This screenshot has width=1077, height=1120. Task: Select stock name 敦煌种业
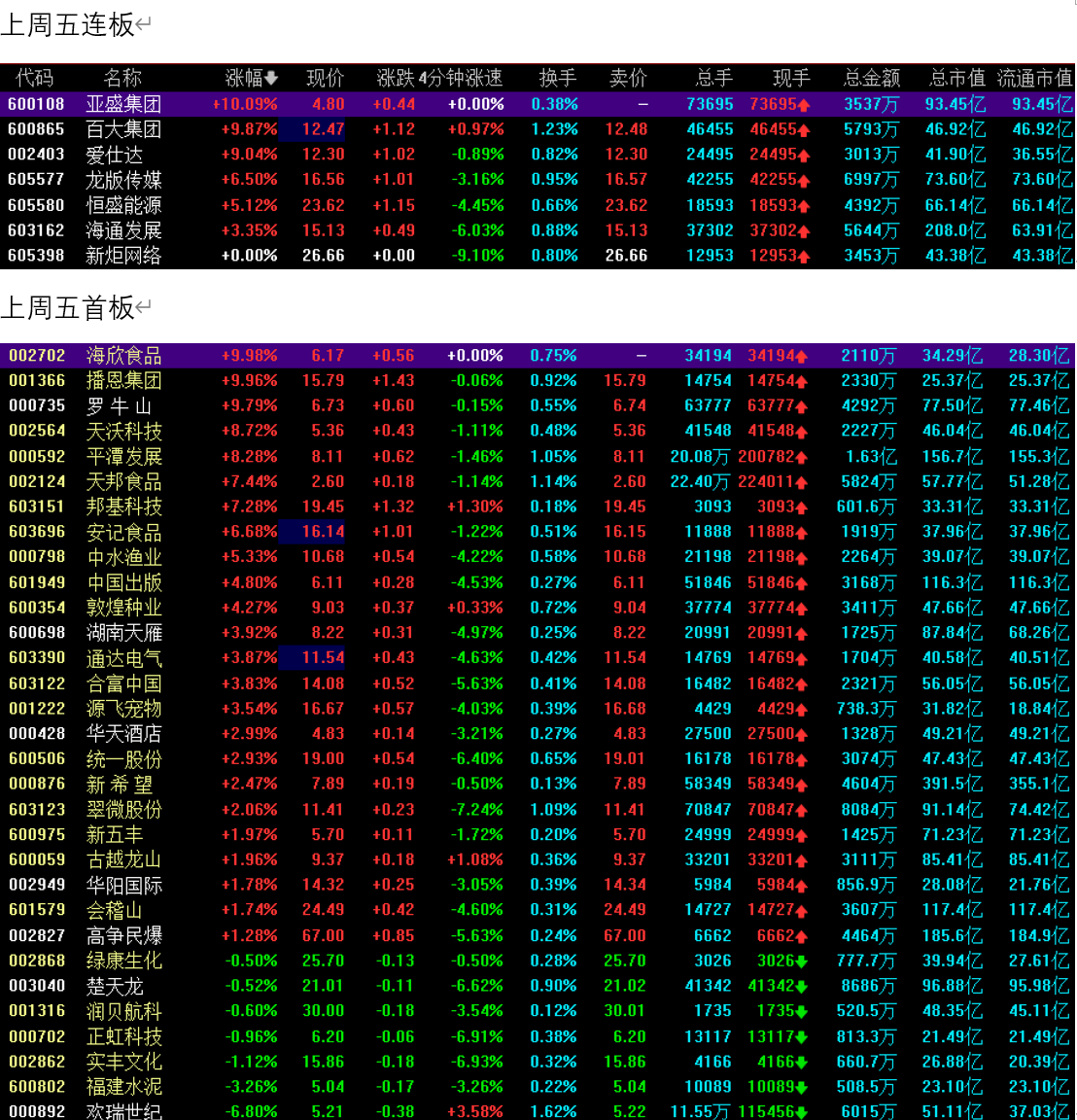click(123, 608)
